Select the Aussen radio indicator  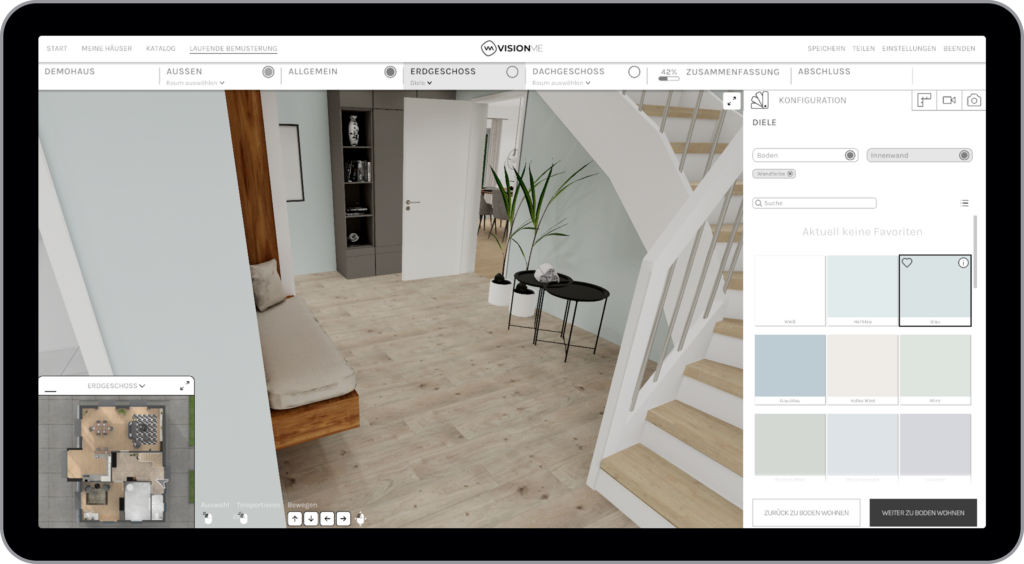tap(268, 72)
